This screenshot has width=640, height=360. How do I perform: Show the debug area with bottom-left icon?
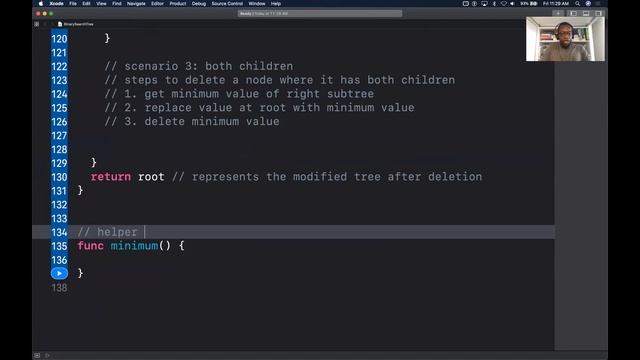click(37, 356)
